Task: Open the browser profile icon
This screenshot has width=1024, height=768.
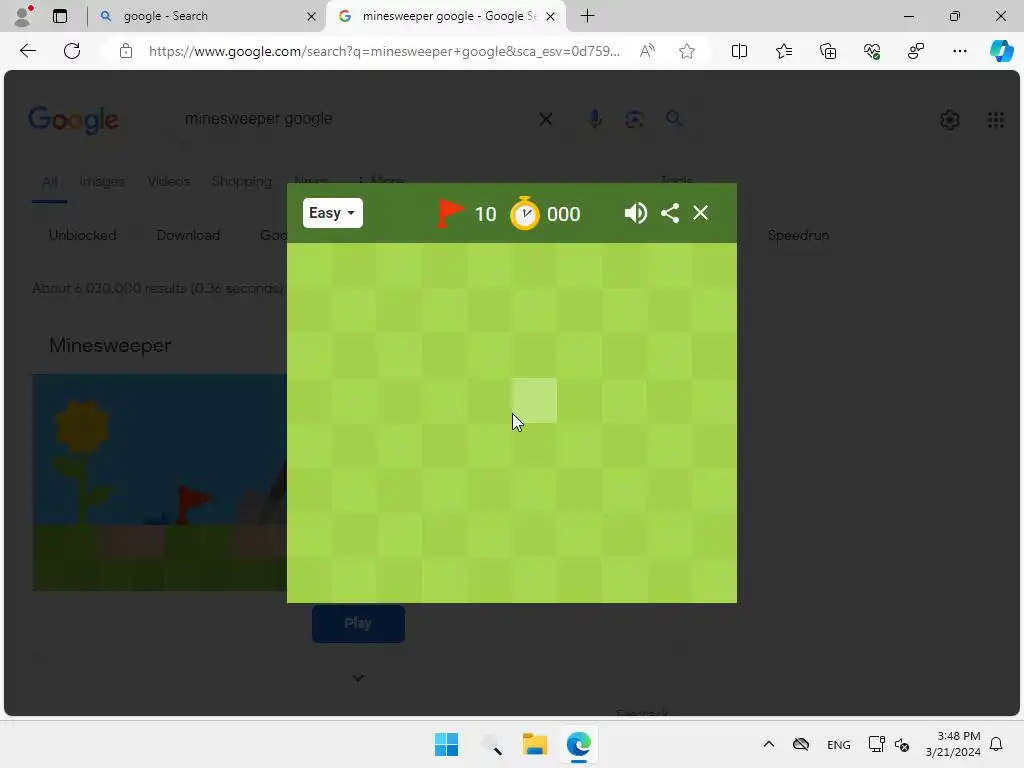Action: (x=24, y=16)
